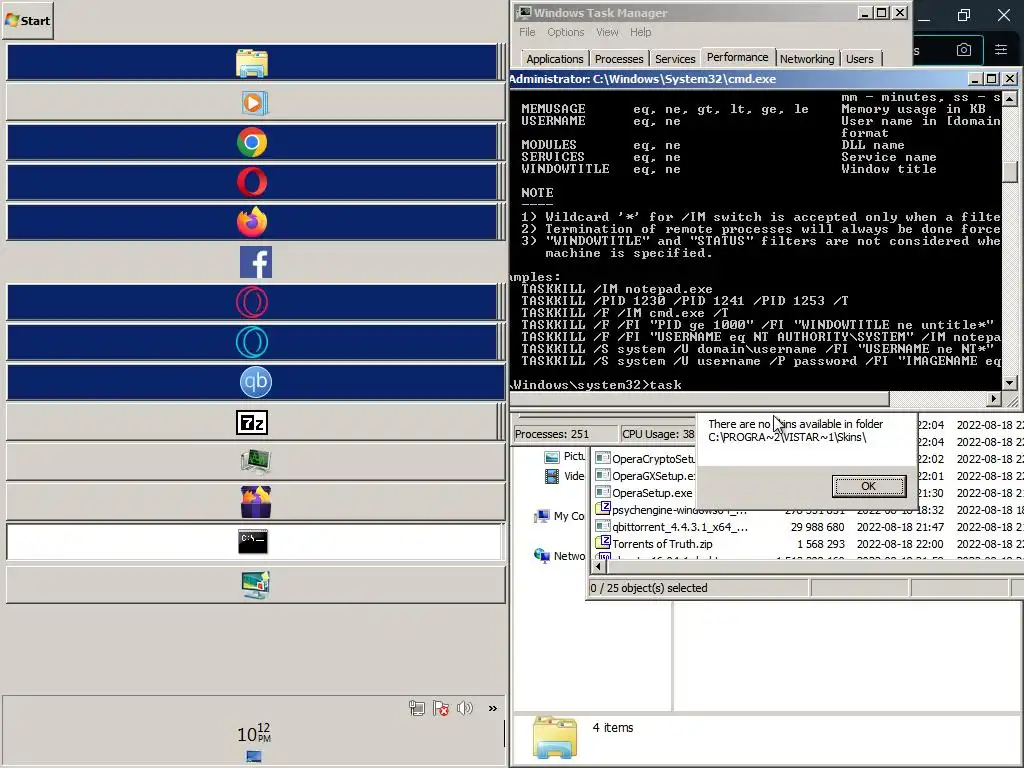The height and width of the screenshot is (768, 1024).
Task: Switch to Applications tab in Task Manager
Action: coord(554,59)
